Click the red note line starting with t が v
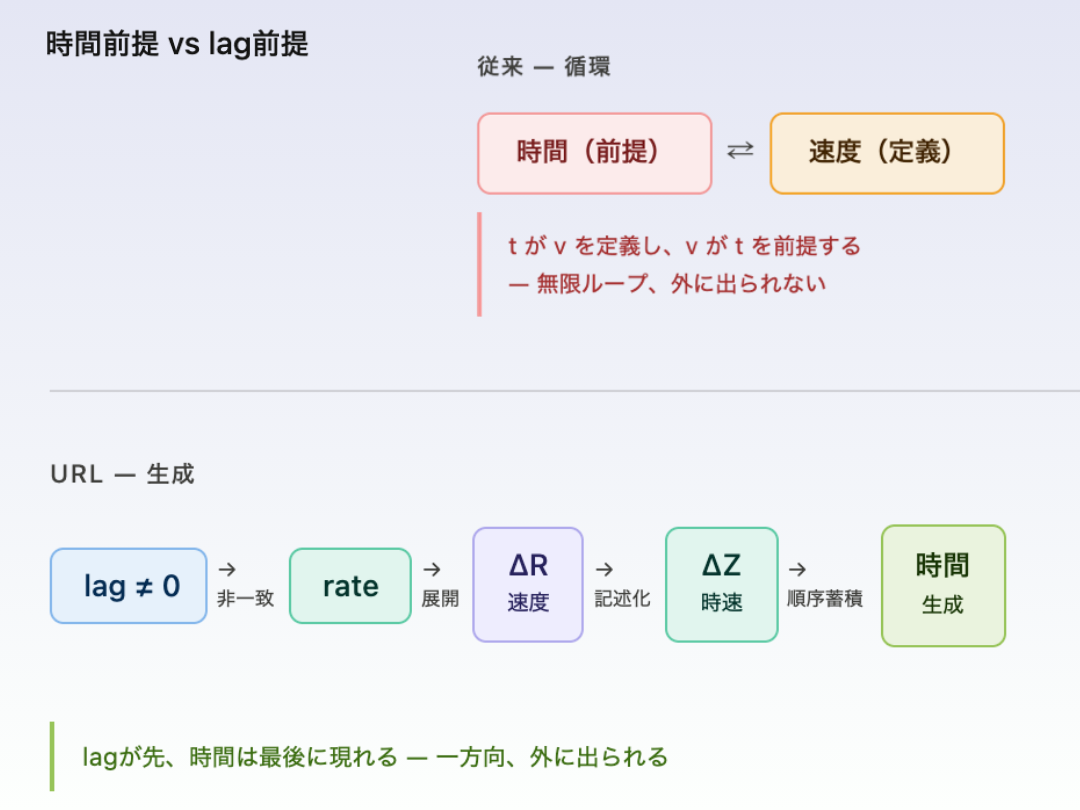 coord(684,246)
